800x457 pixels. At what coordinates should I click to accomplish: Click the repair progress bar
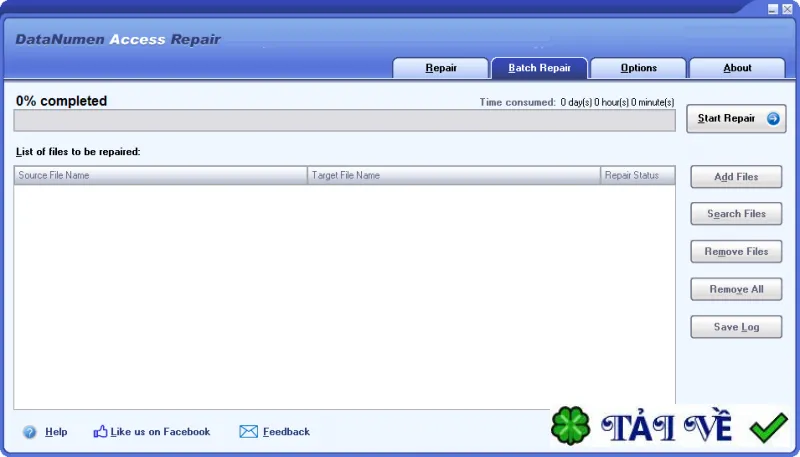click(x=344, y=120)
